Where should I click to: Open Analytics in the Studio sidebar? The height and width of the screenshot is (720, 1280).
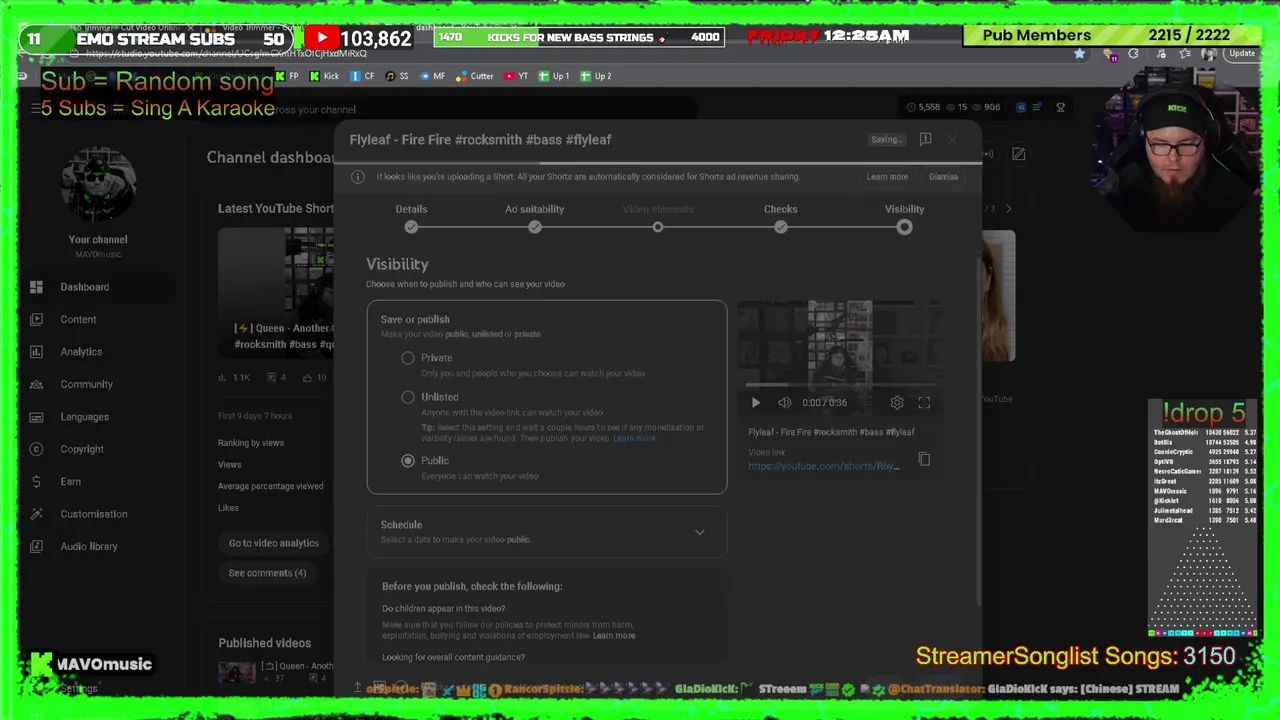coord(81,352)
